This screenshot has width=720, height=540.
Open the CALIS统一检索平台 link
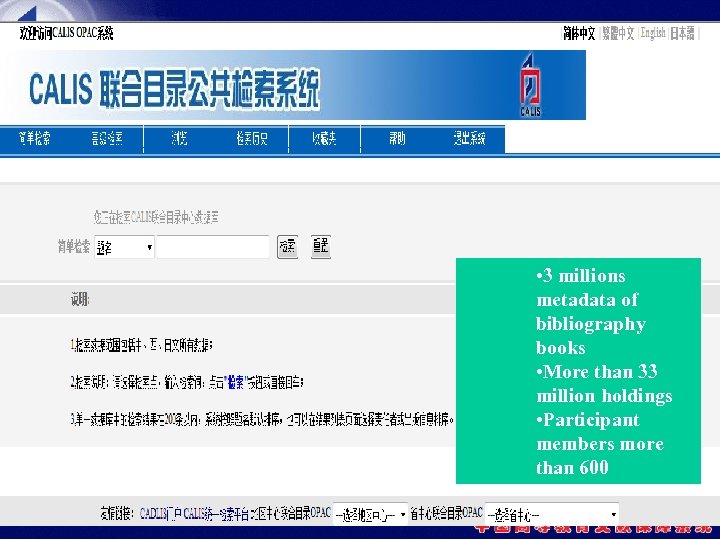[216, 513]
